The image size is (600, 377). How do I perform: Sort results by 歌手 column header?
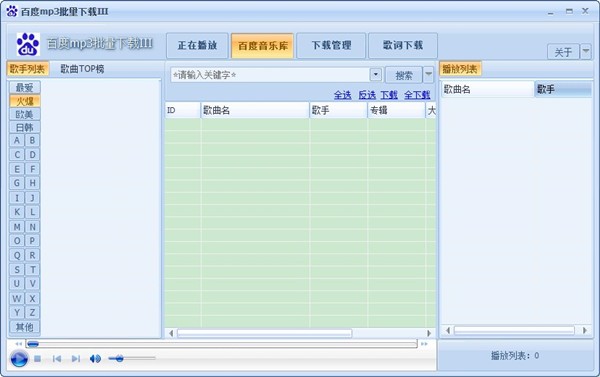(x=338, y=110)
